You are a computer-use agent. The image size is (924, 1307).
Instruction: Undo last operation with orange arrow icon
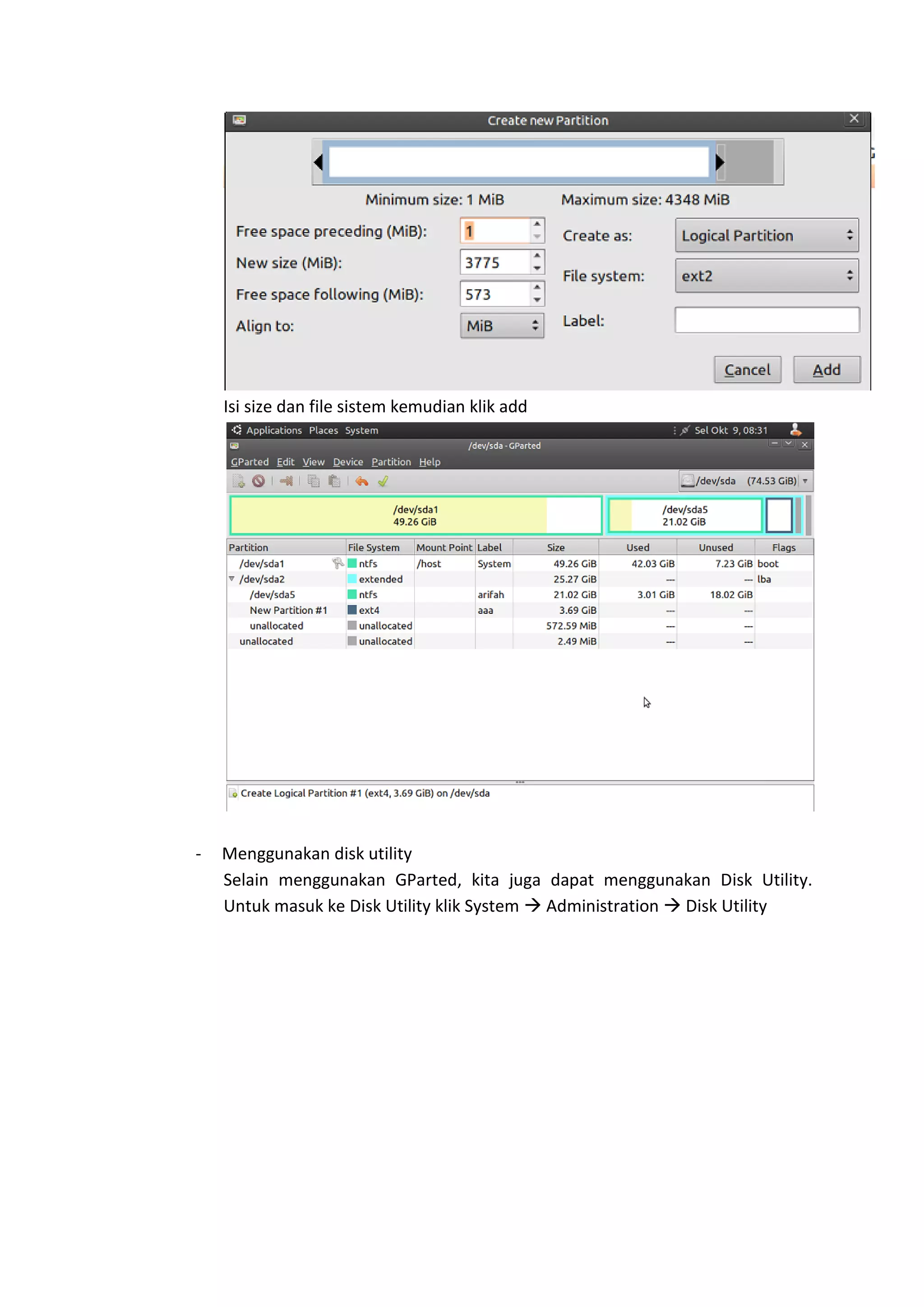pos(362,481)
